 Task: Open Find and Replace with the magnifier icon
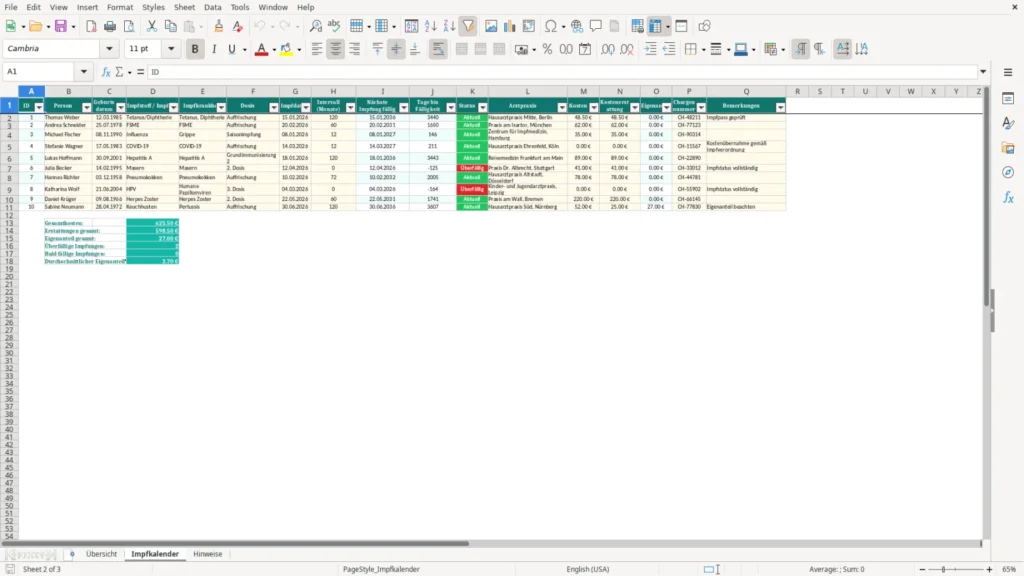point(315,26)
